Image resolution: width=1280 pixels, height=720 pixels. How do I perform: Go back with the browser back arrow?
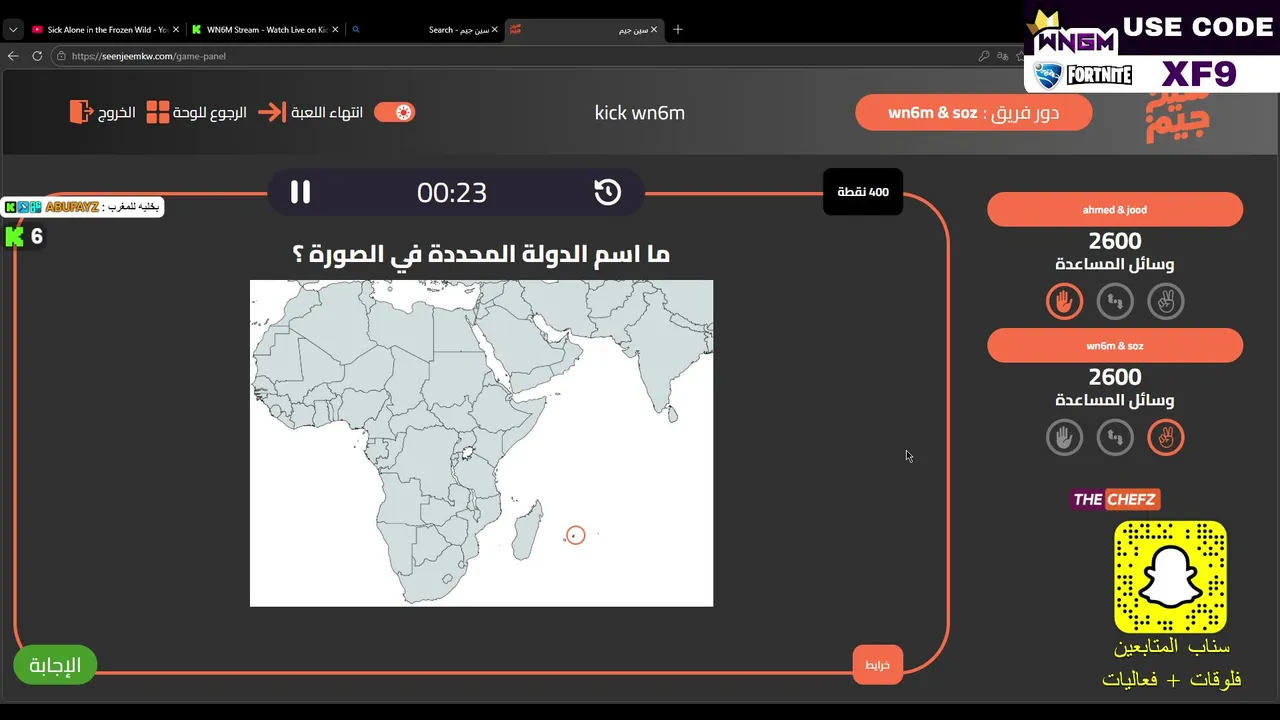point(13,56)
